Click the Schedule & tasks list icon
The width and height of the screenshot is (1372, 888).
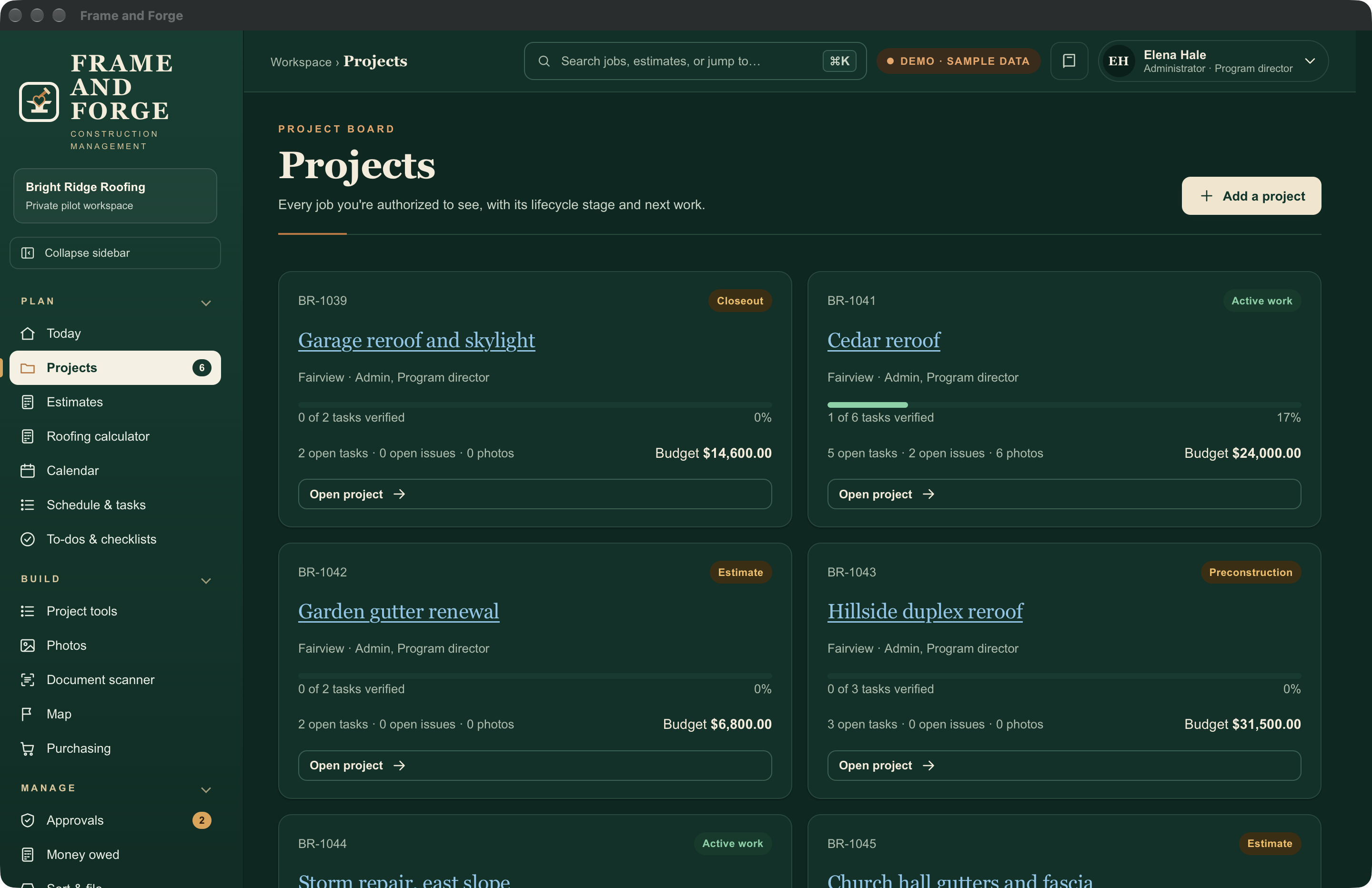tap(28, 505)
